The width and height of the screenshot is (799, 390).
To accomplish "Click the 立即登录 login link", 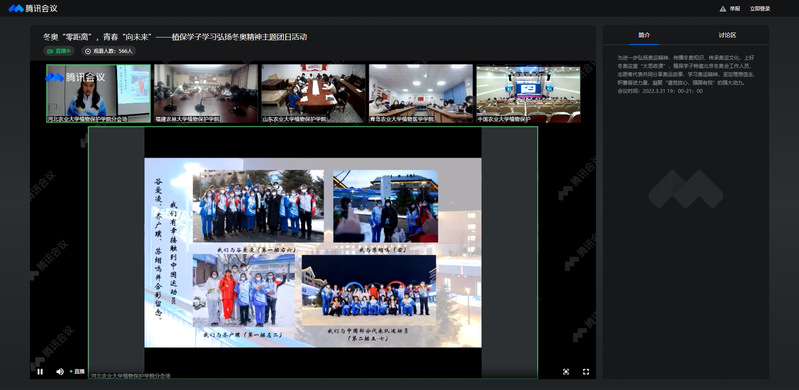I will click(x=760, y=9).
